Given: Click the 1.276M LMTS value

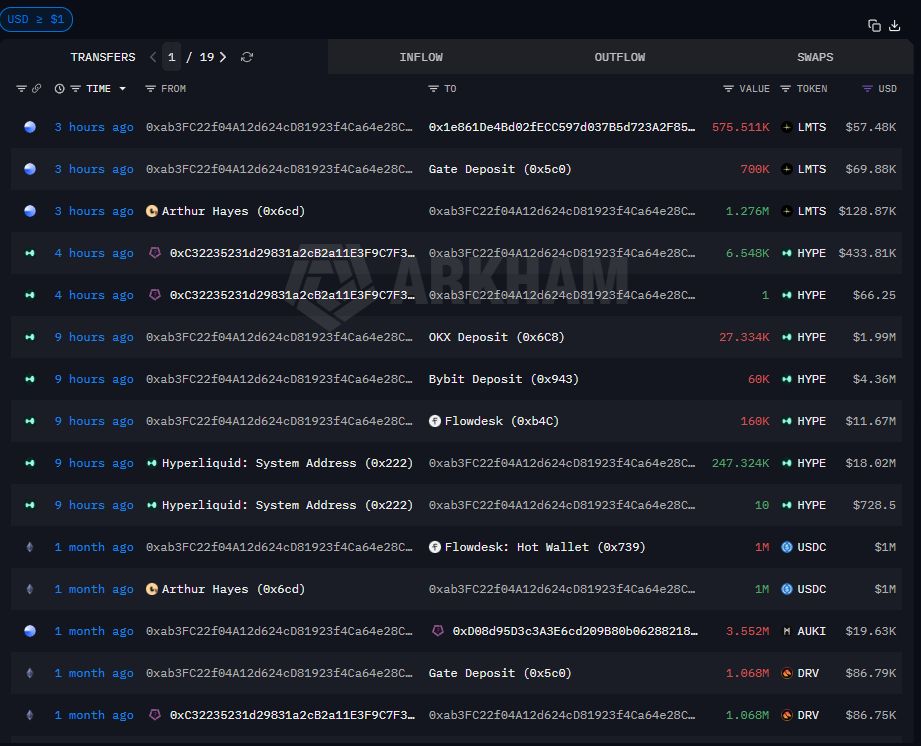Looking at the screenshot, I should 747,211.
